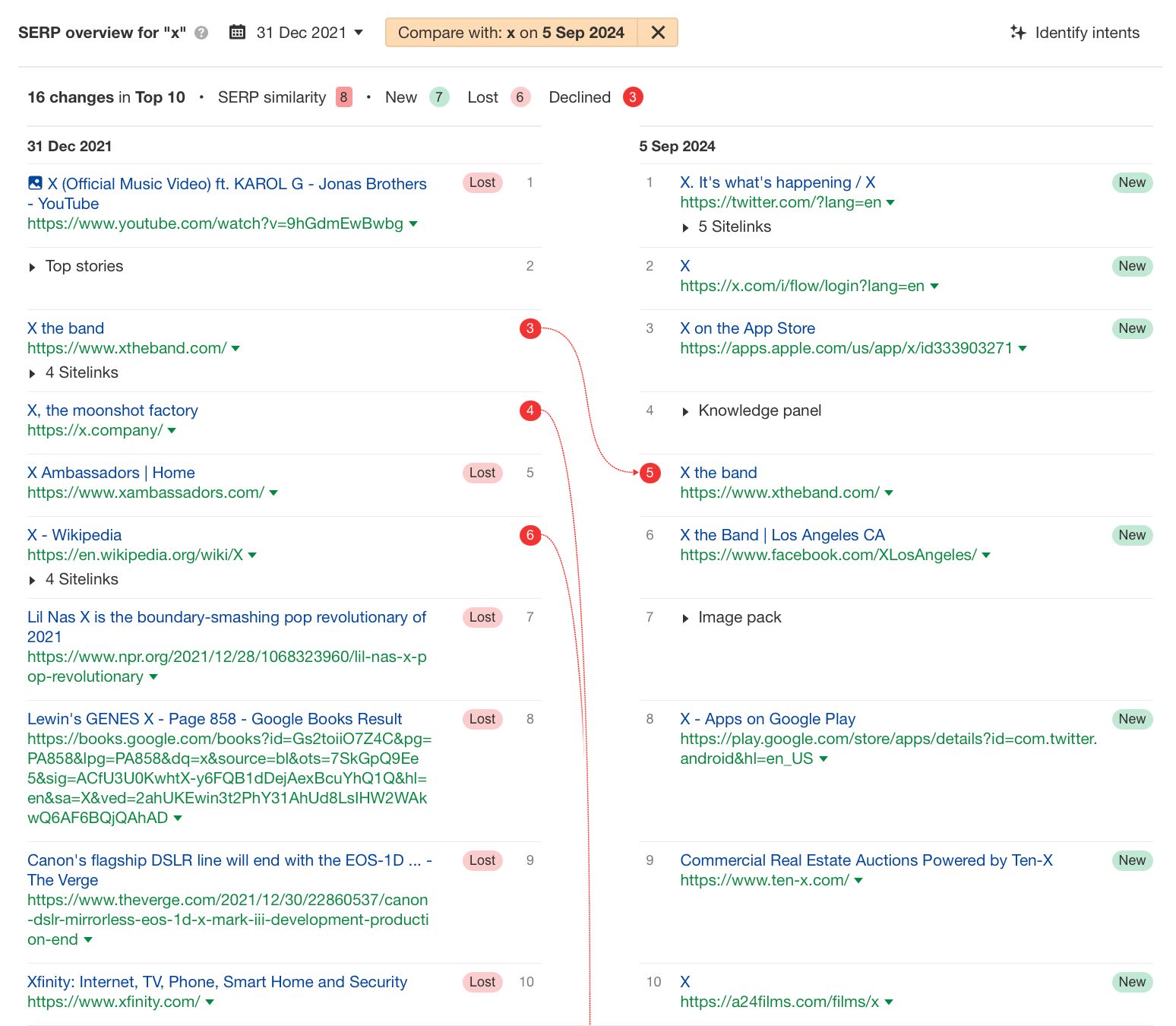Open the URL options caret for x.company
The width and height of the screenshot is (1176, 1026).
pyautogui.click(x=172, y=431)
